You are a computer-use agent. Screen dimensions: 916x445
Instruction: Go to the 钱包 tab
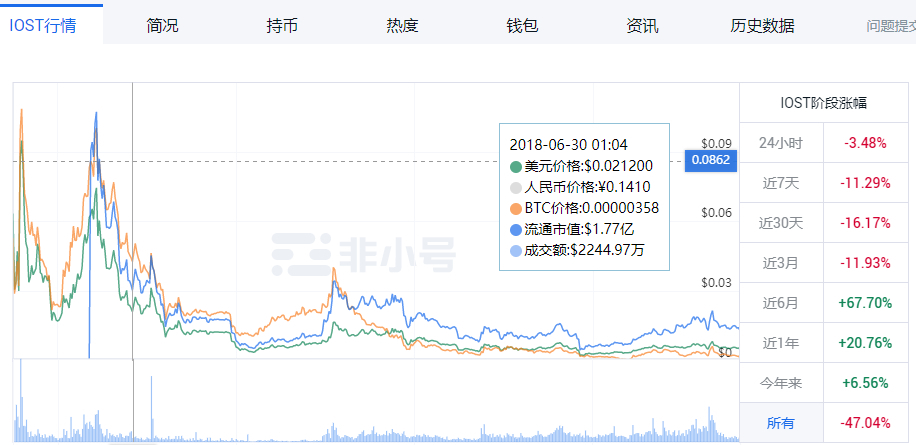click(522, 26)
